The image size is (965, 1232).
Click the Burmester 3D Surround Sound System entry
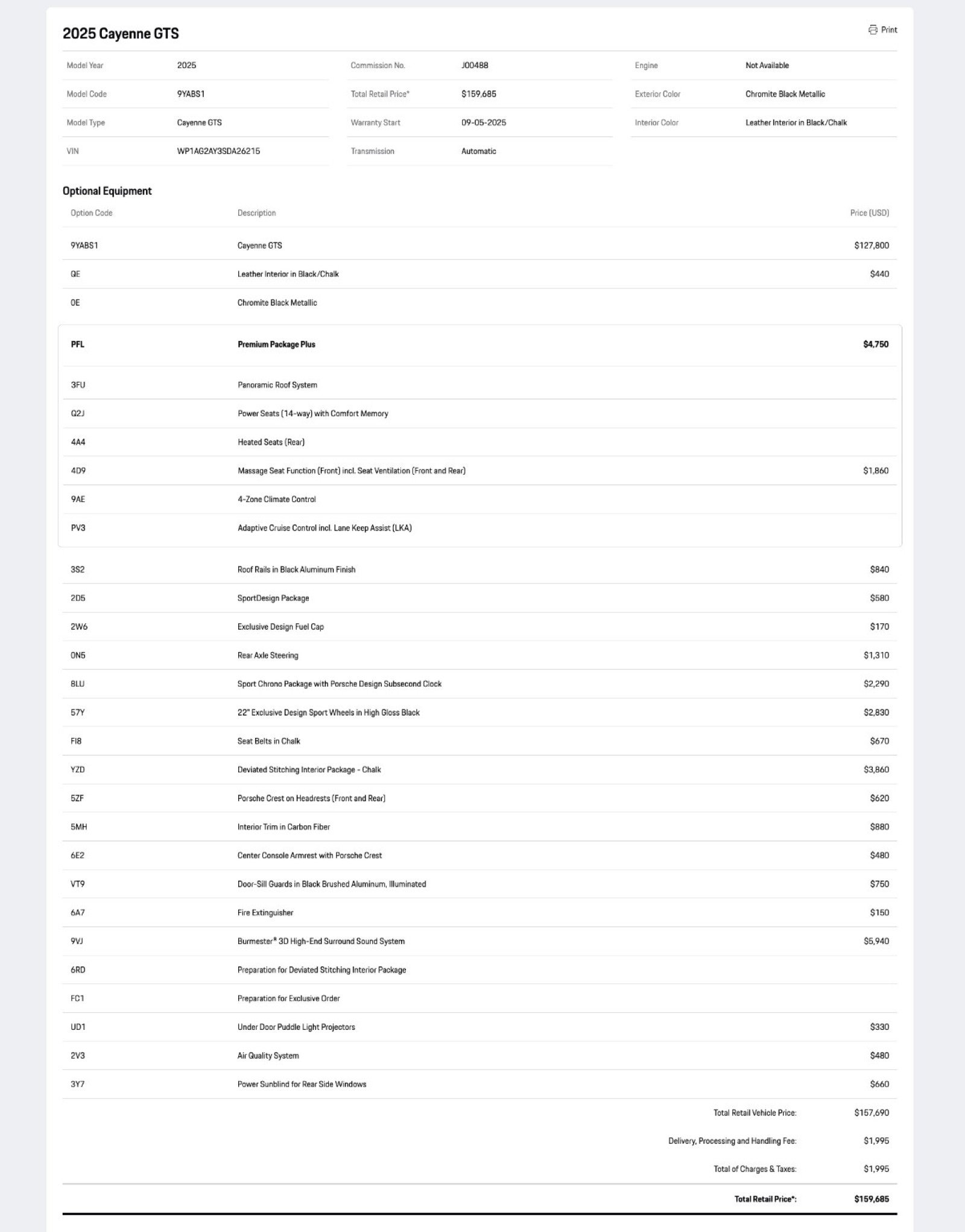[x=321, y=941]
